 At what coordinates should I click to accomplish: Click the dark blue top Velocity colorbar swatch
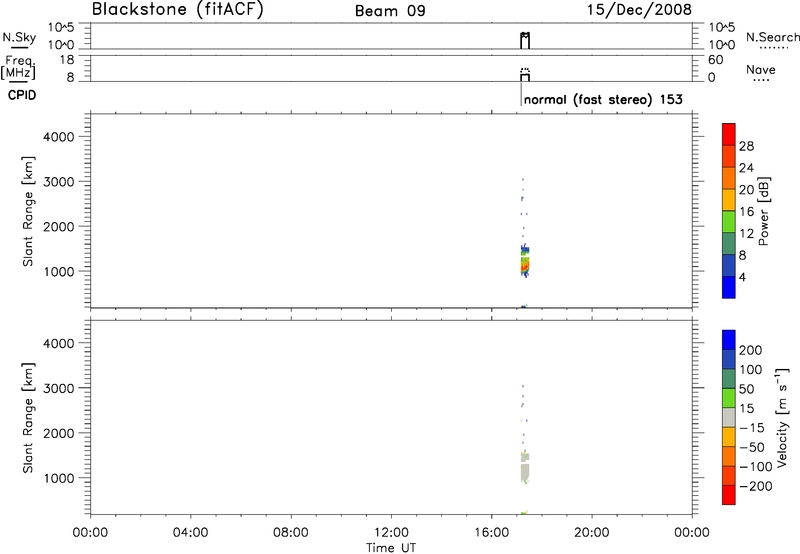(x=729, y=340)
